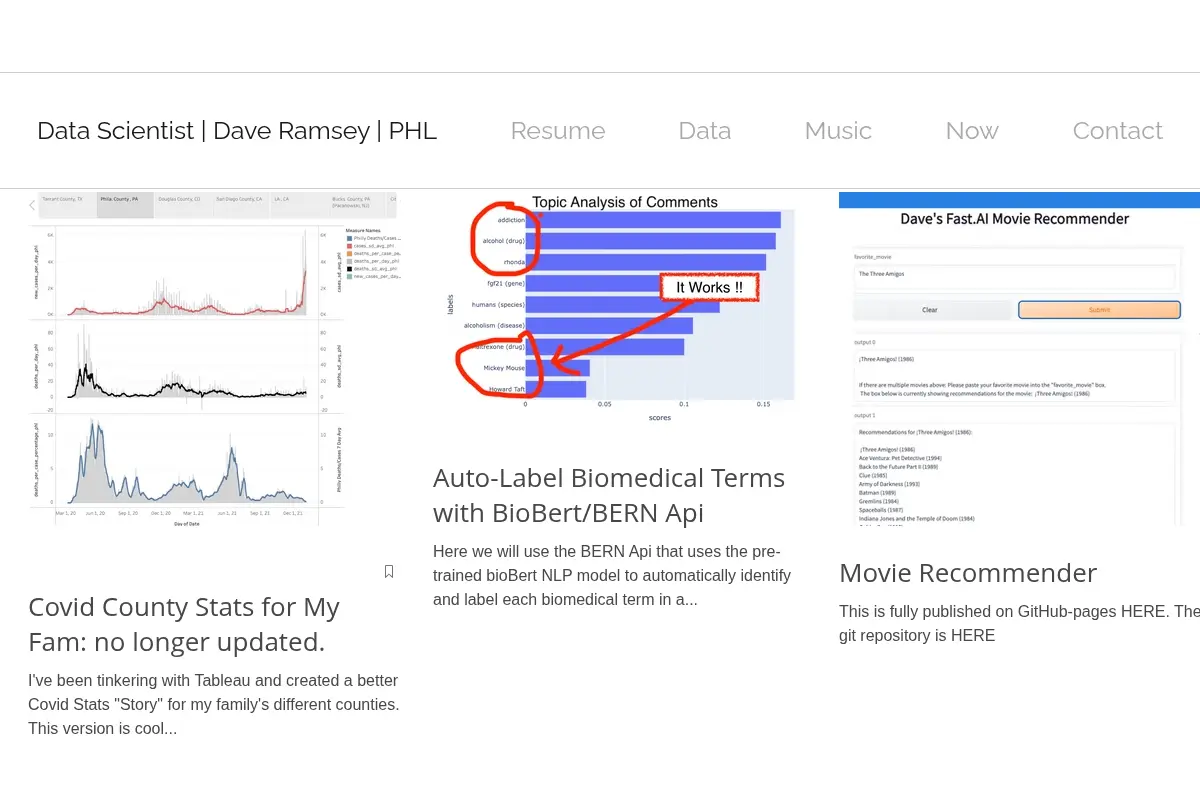
Task: Select San Diego County, CA tab in Covid chart
Action: 241,205
